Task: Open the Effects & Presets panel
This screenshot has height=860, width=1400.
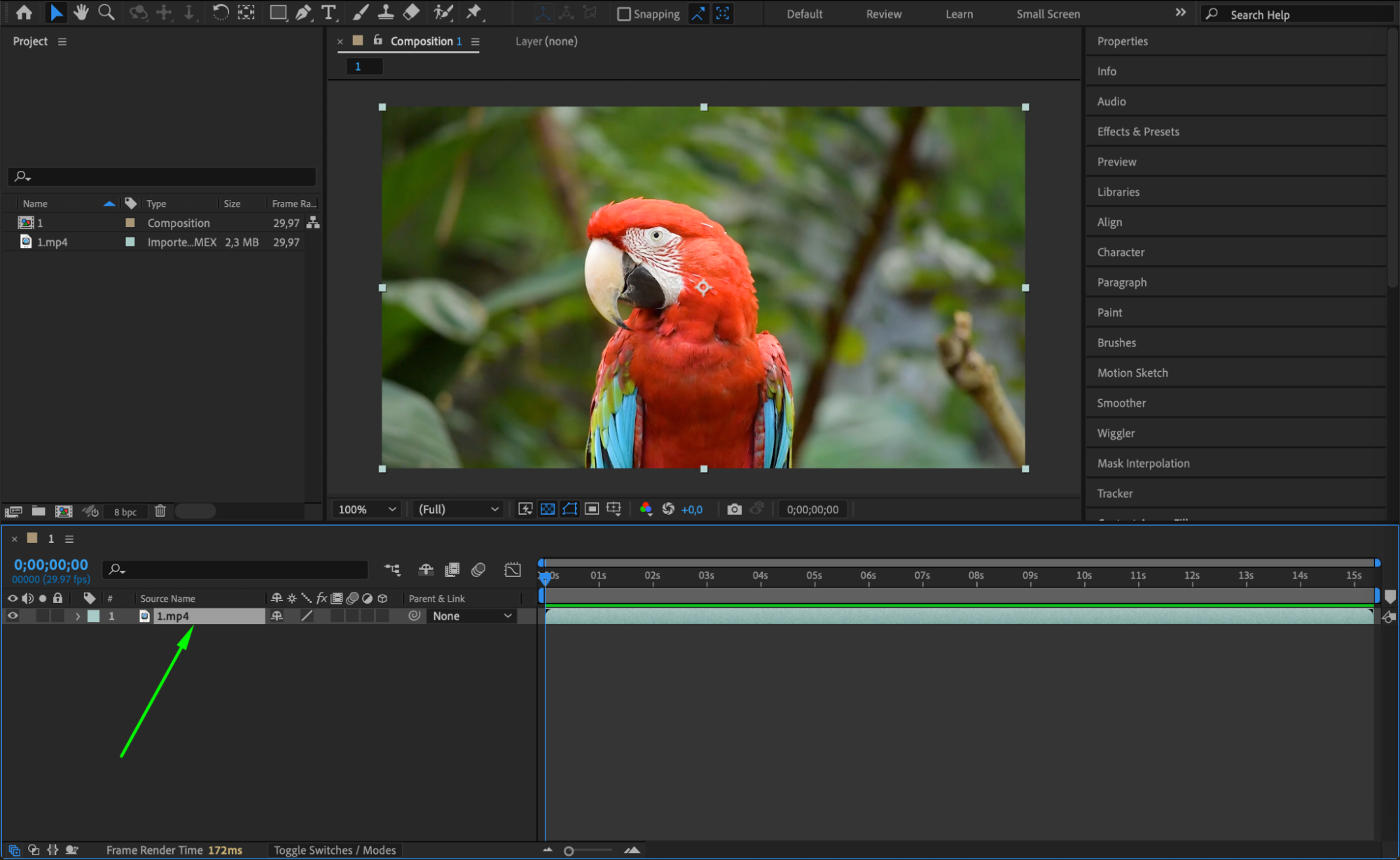Action: tap(1137, 132)
